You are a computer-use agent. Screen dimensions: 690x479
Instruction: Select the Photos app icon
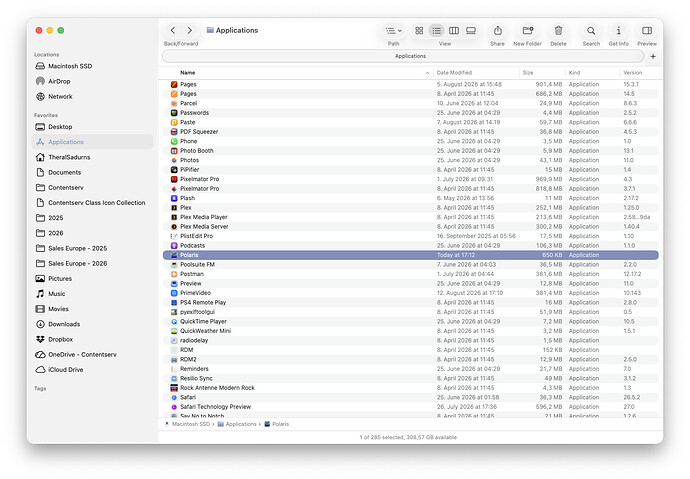coord(174,160)
